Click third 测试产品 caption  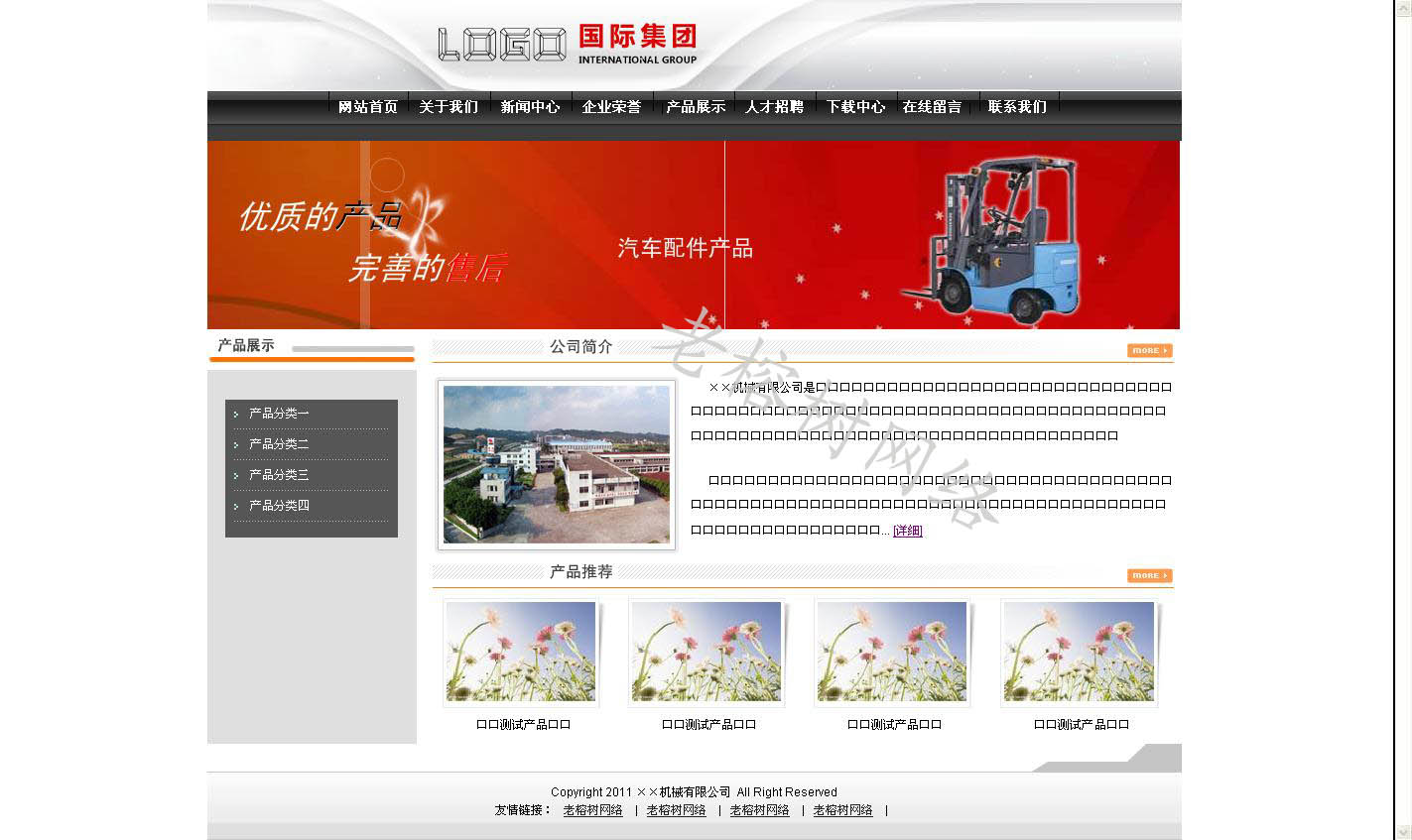894,725
